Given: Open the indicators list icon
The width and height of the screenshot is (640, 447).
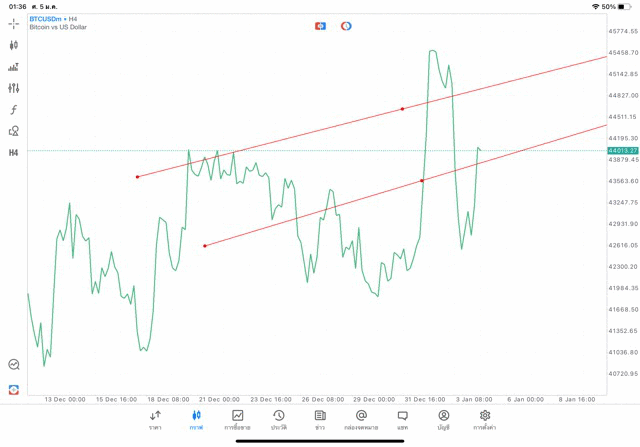Looking at the screenshot, I should [14, 67].
